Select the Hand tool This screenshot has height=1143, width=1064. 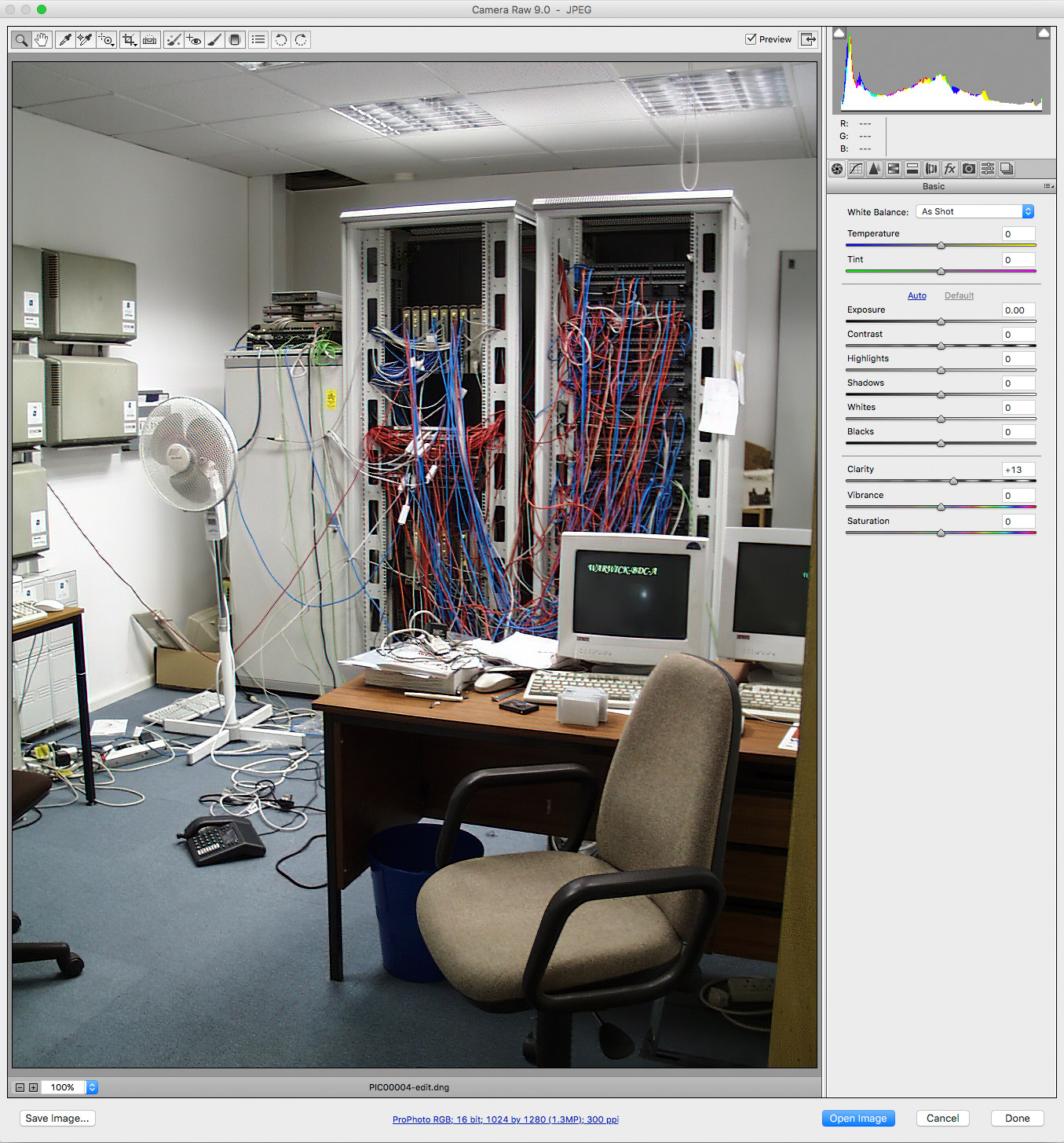(42, 39)
